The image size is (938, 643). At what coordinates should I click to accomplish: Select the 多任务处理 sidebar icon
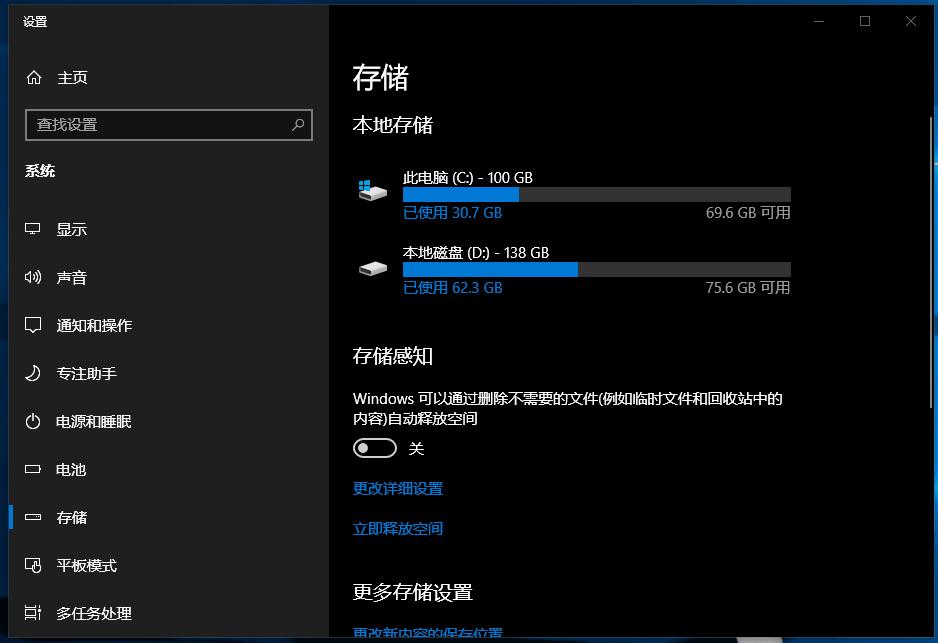[x=33, y=613]
